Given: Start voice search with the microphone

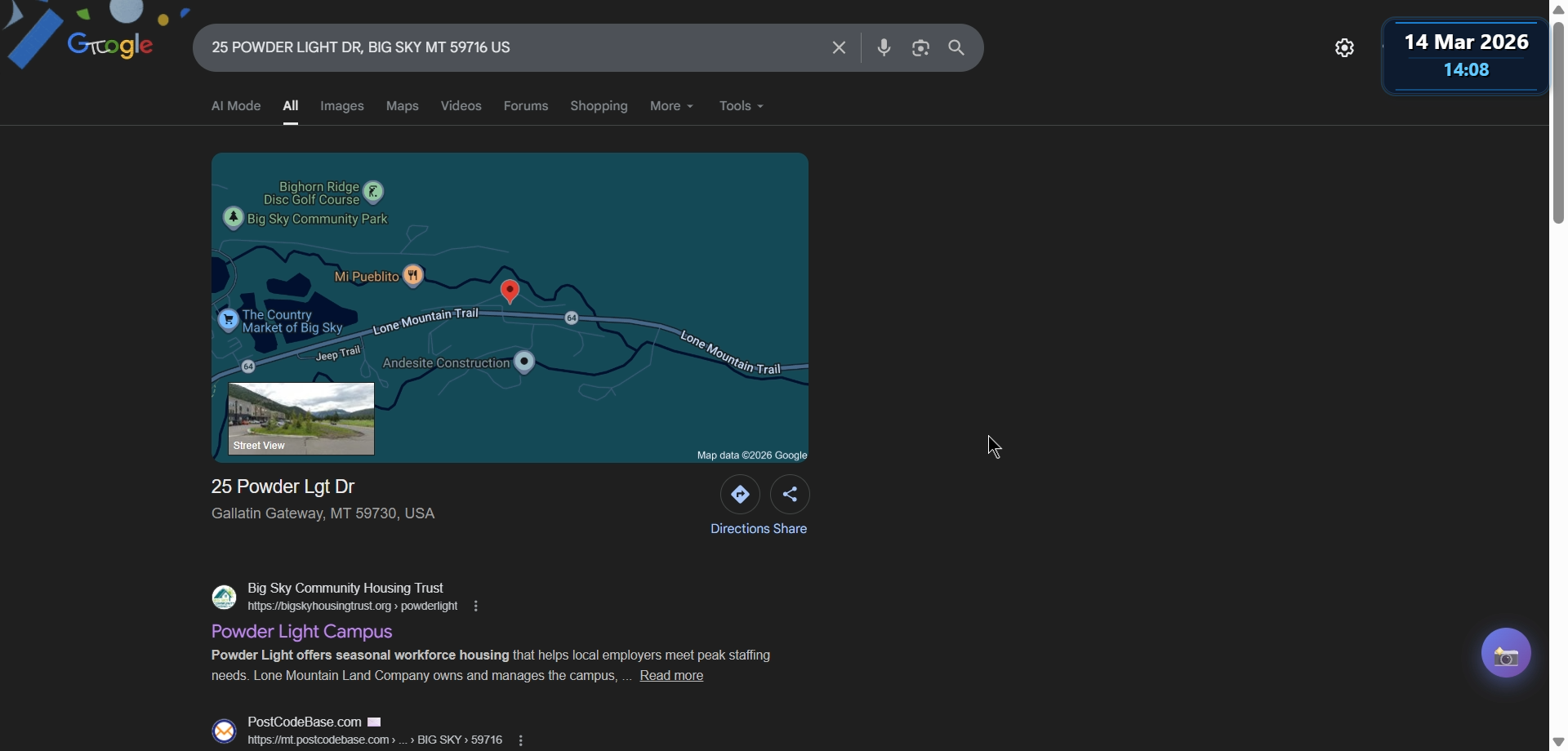Looking at the screenshot, I should (x=884, y=48).
